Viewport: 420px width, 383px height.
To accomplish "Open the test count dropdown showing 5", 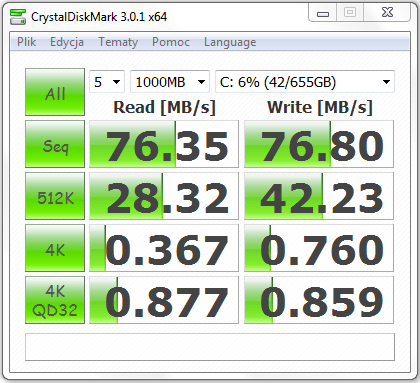I will point(107,82).
